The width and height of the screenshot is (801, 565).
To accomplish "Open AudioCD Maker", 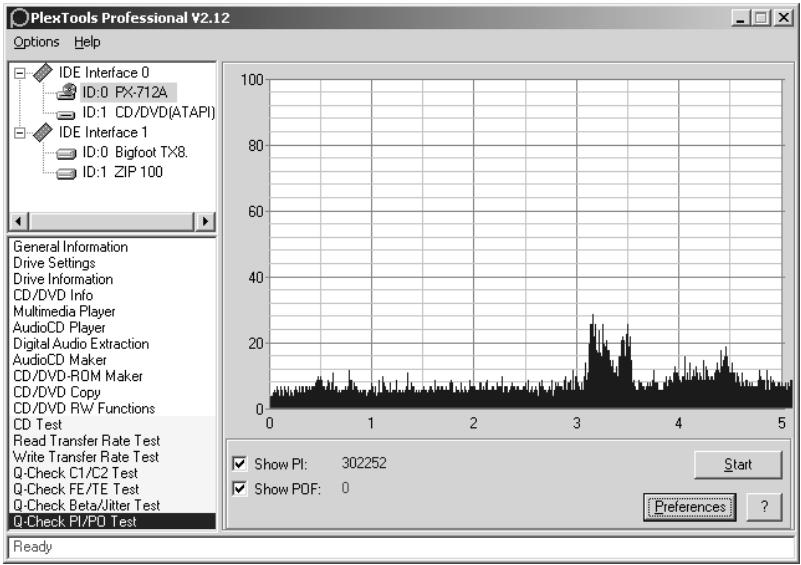I will pos(60,360).
